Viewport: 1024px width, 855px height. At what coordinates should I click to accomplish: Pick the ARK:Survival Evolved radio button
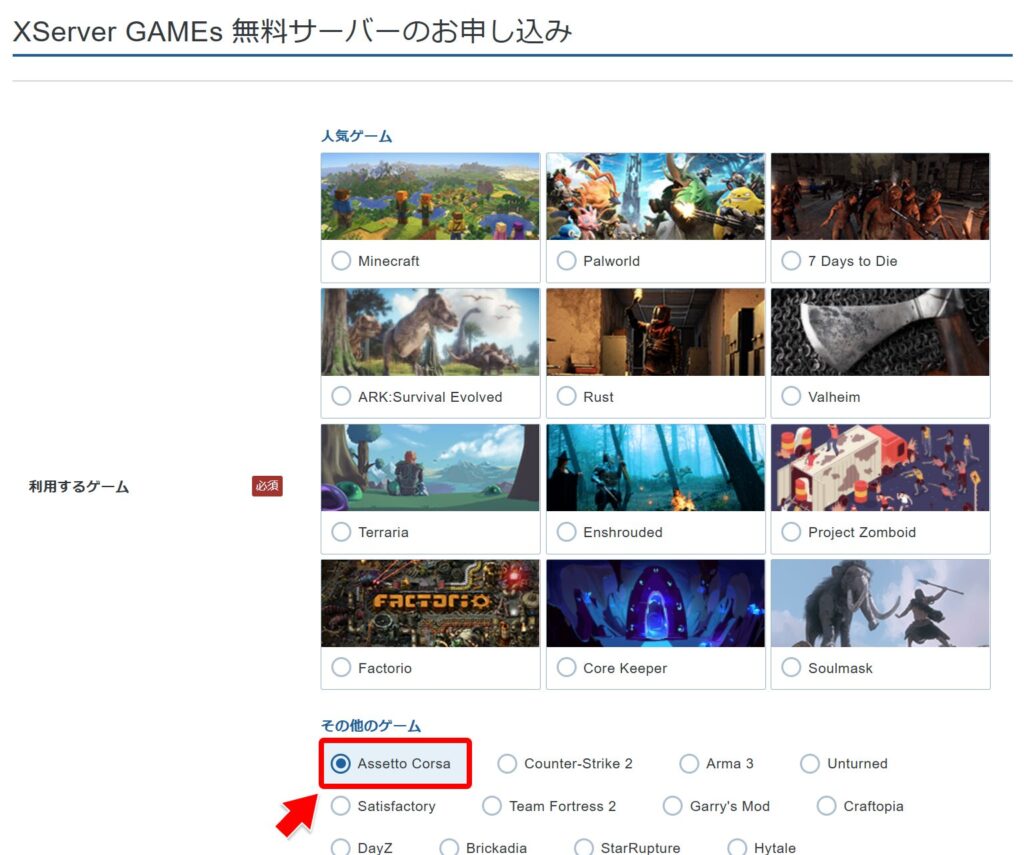[341, 397]
